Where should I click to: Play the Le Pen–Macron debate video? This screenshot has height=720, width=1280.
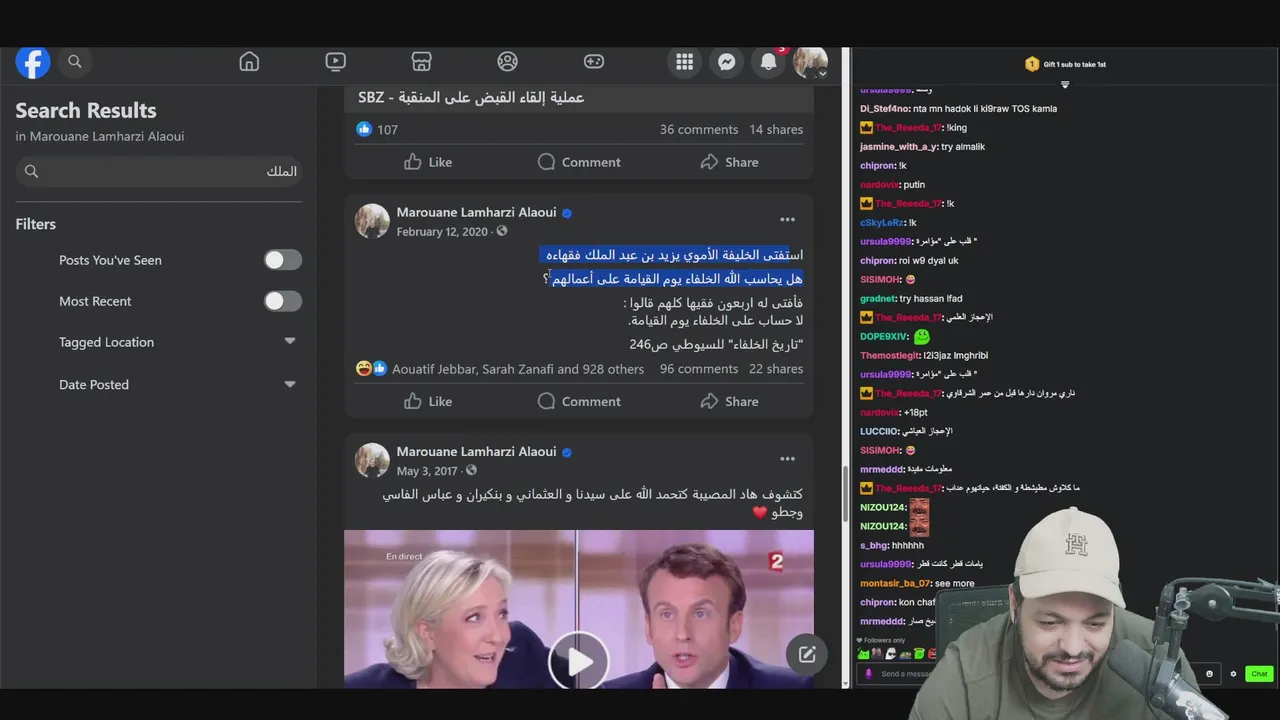tap(579, 660)
